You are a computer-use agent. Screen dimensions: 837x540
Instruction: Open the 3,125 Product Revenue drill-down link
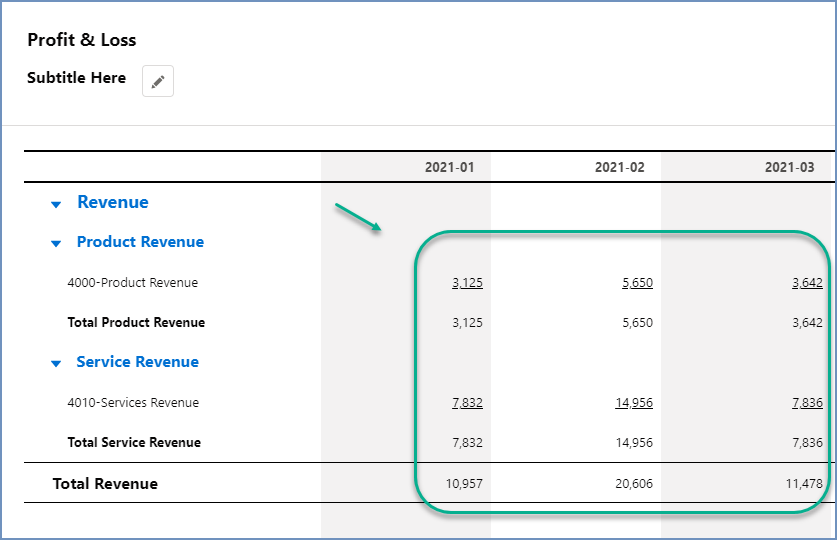click(467, 283)
